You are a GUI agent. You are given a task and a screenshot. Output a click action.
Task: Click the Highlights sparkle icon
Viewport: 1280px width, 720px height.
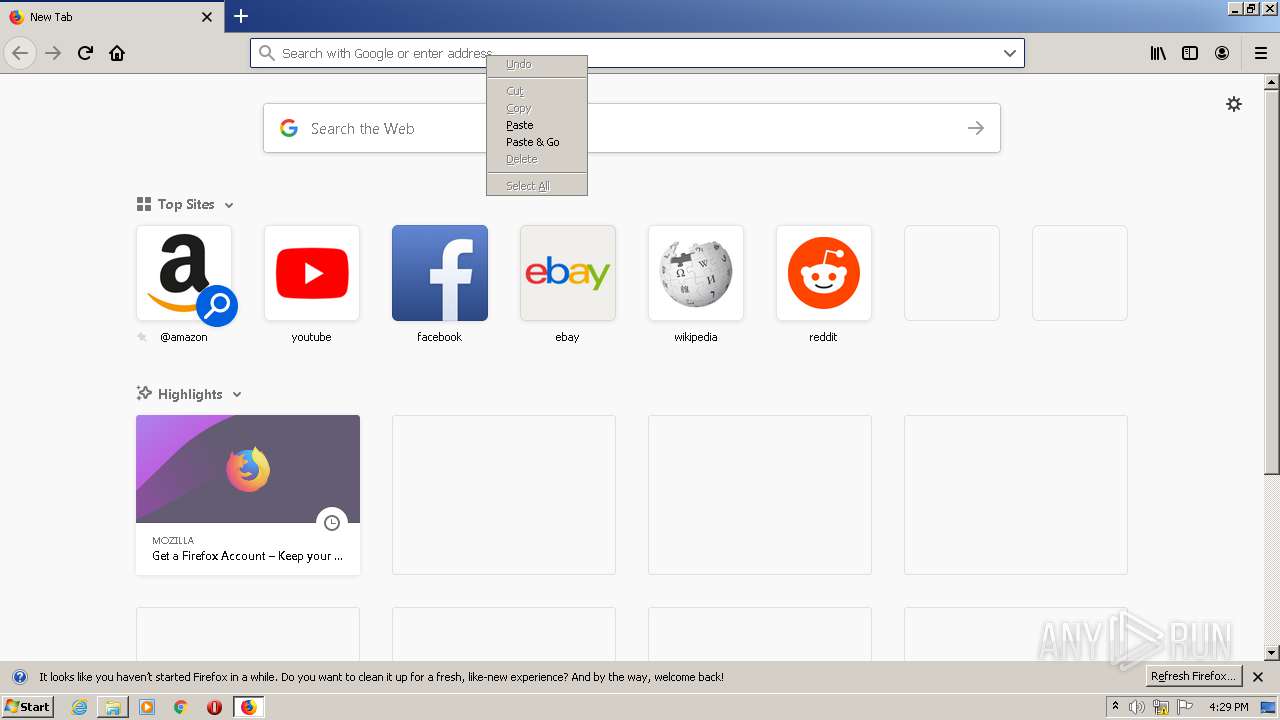point(144,393)
